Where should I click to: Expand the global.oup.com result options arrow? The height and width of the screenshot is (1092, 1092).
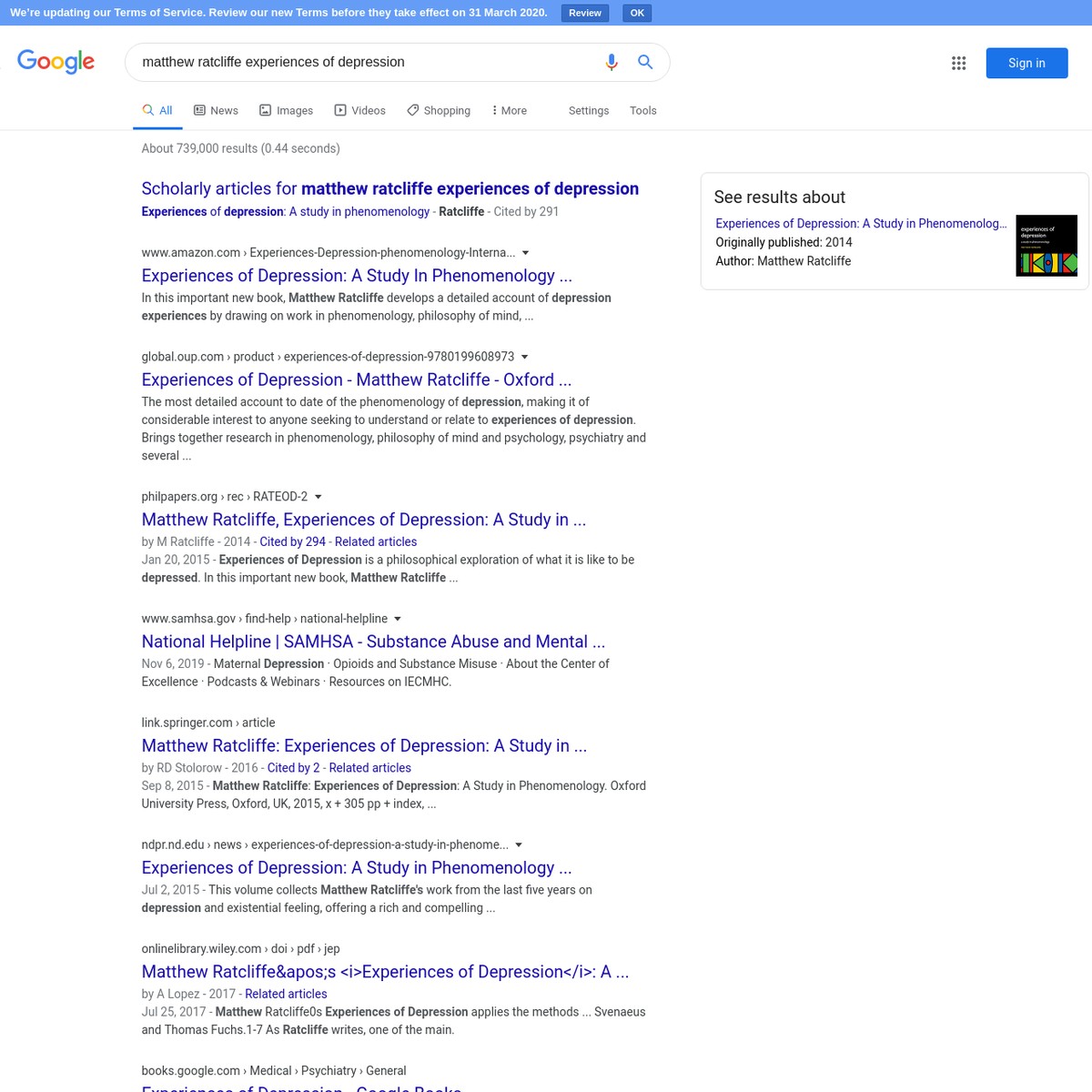pyautogui.click(x=524, y=356)
